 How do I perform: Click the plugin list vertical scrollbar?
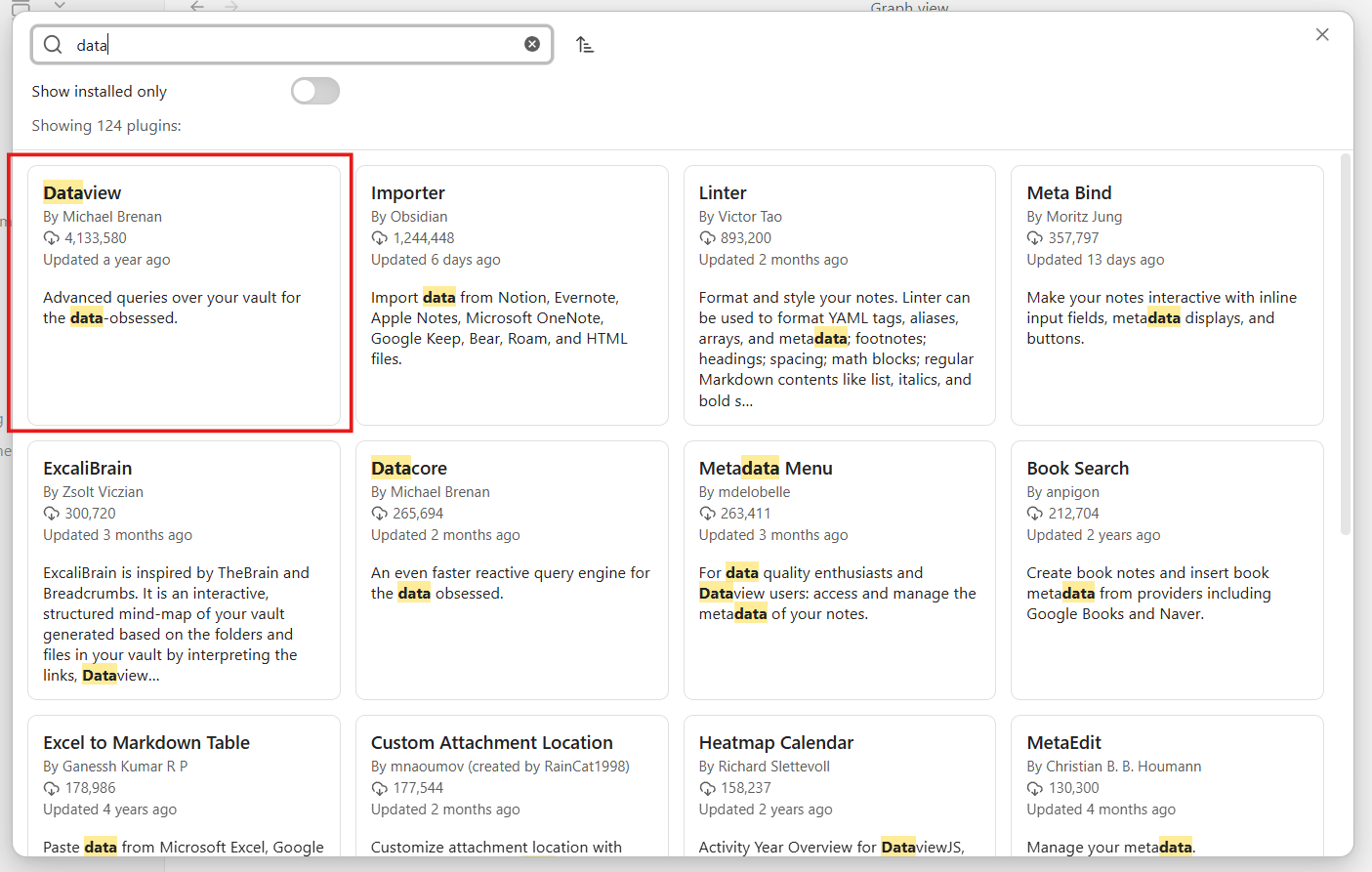1346,344
